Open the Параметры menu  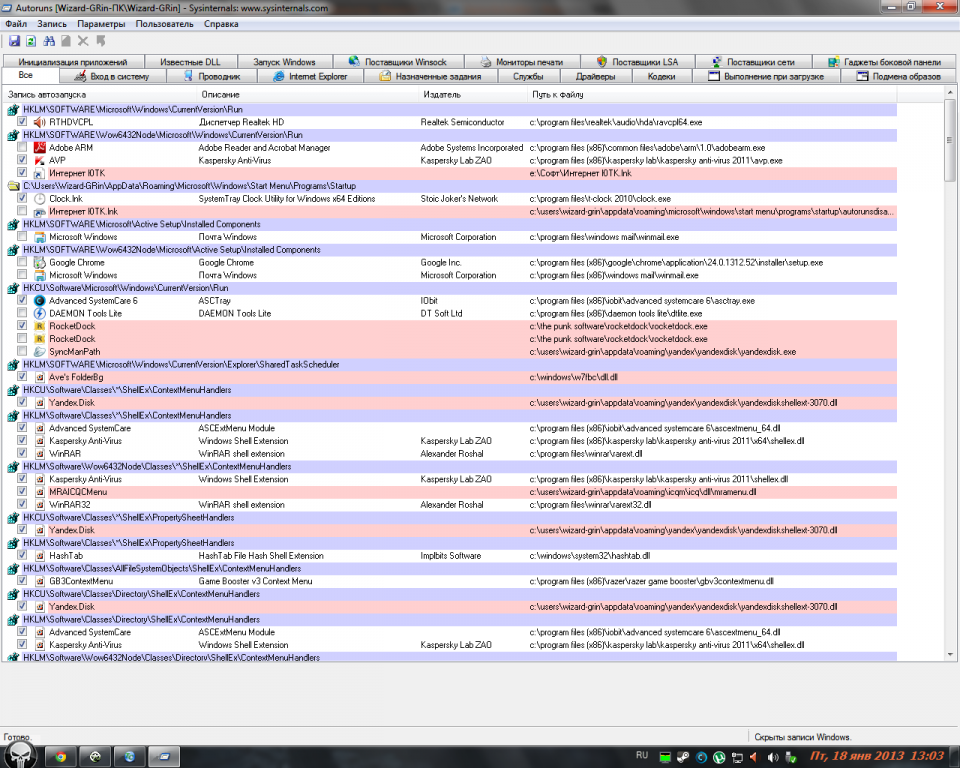[x=101, y=23]
